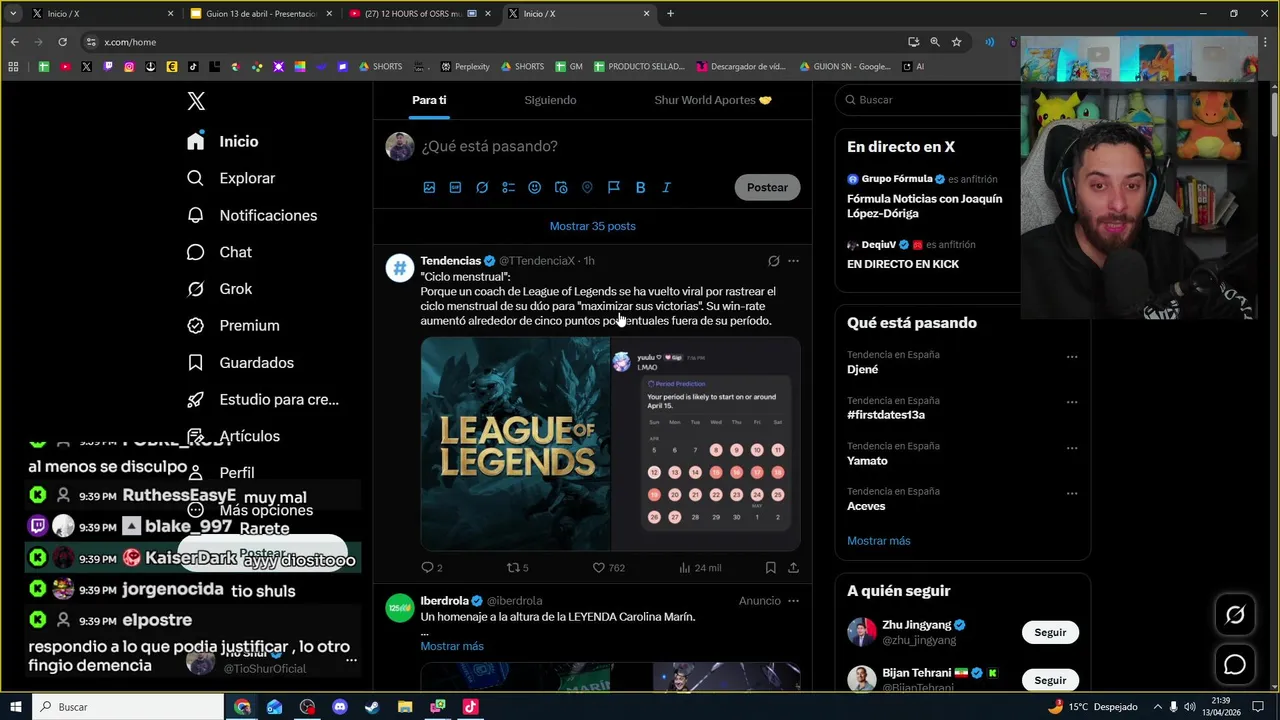This screenshot has height=720, width=1280.
Task: Open options for Yamato trend
Action: coord(1072,448)
